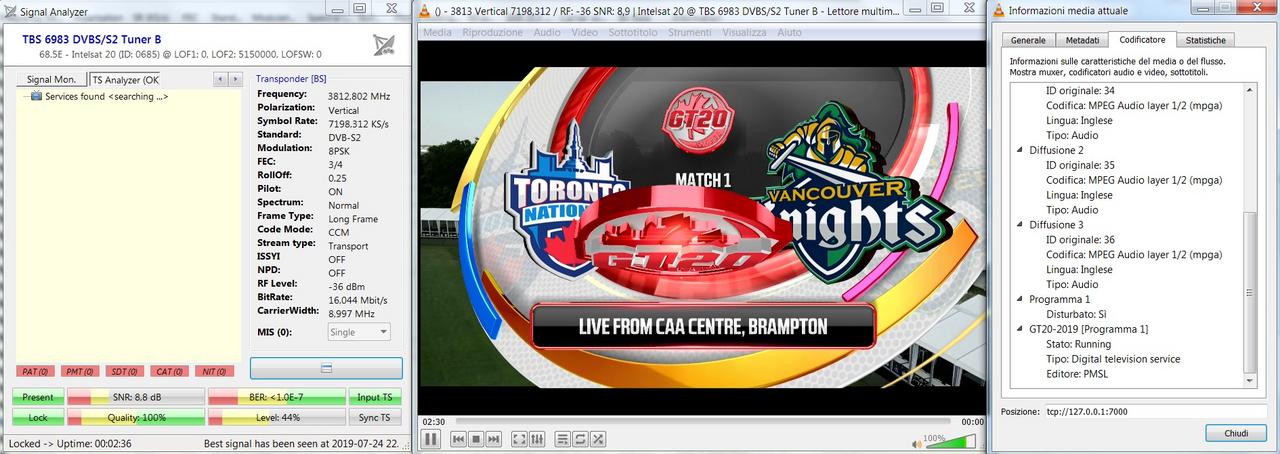The width and height of the screenshot is (1280, 454).
Task: Open the Media menu in VLC
Action: [x=437, y=32]
